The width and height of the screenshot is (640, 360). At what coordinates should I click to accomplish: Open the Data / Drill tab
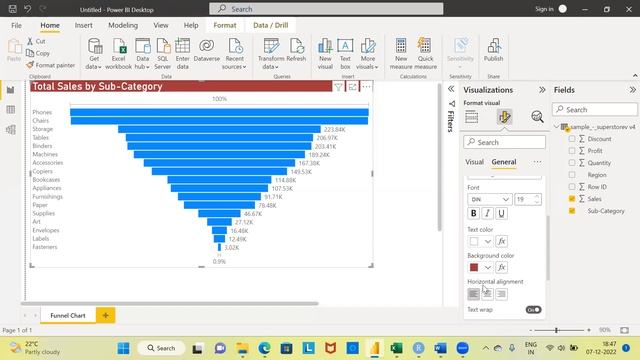[271, 25]
